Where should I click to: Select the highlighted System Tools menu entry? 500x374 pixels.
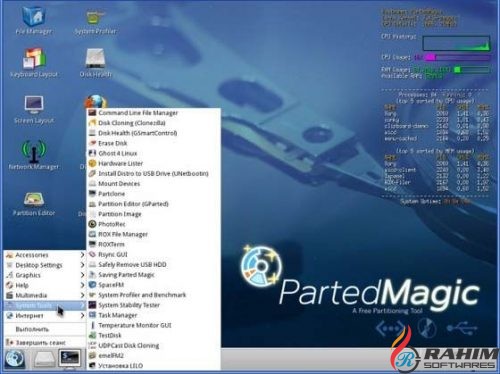point(45,305)
